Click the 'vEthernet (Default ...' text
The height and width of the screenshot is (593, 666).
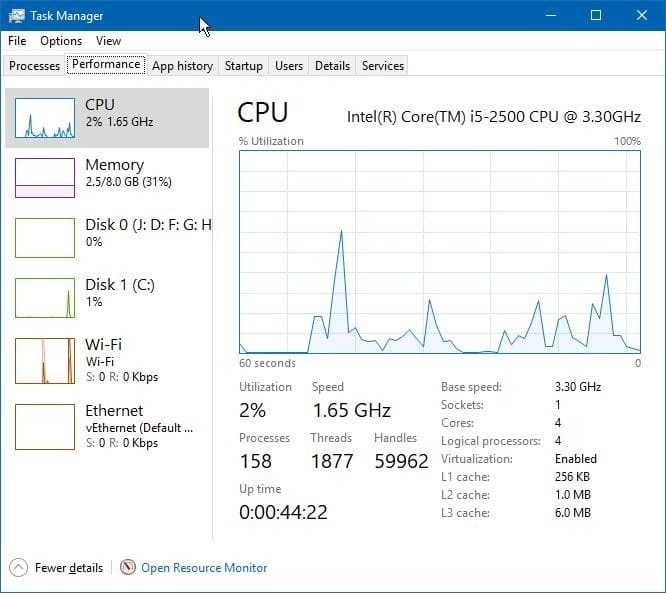coord(139,428)
